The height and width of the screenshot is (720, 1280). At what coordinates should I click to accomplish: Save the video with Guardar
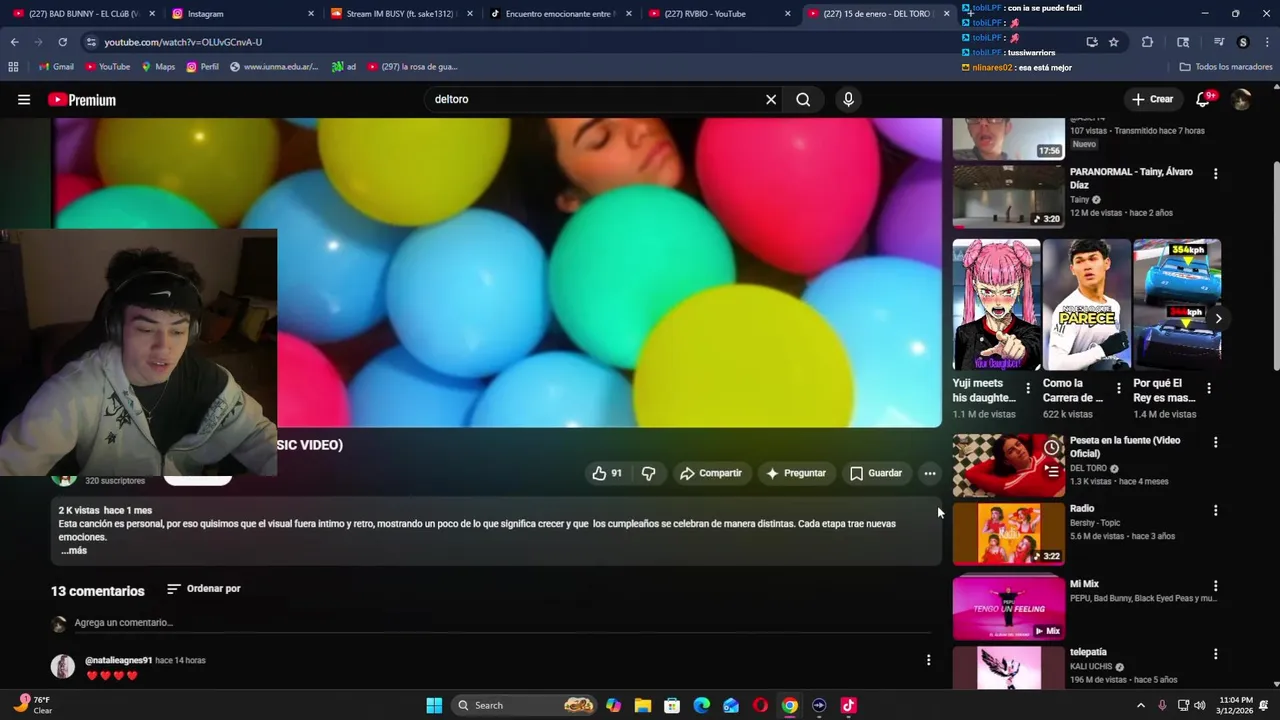pos(876,473)
